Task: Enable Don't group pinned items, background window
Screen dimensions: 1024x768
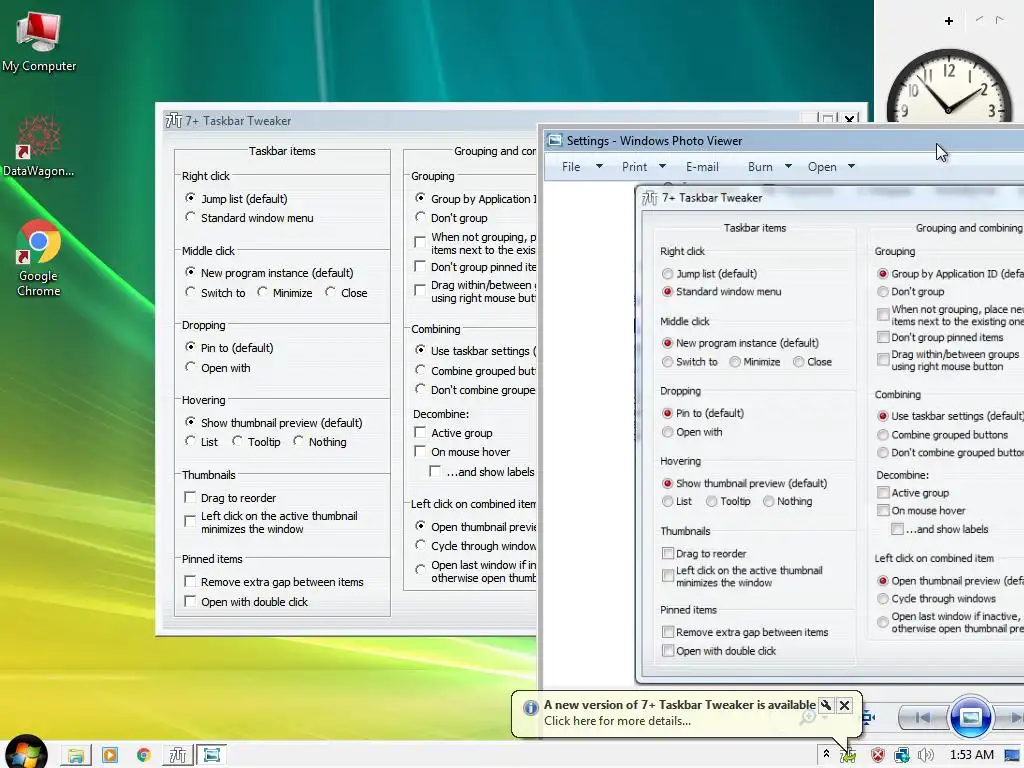Action: point(475,266)
